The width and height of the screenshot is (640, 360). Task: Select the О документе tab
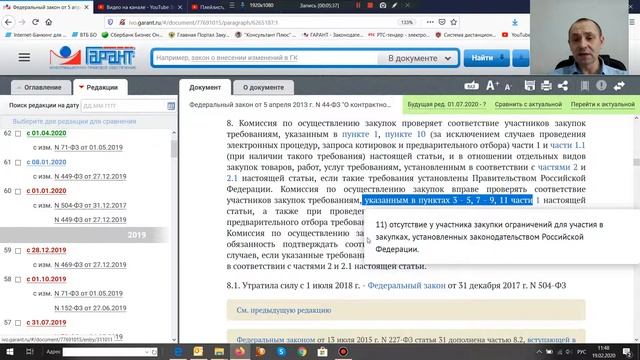tap(263, 87)
